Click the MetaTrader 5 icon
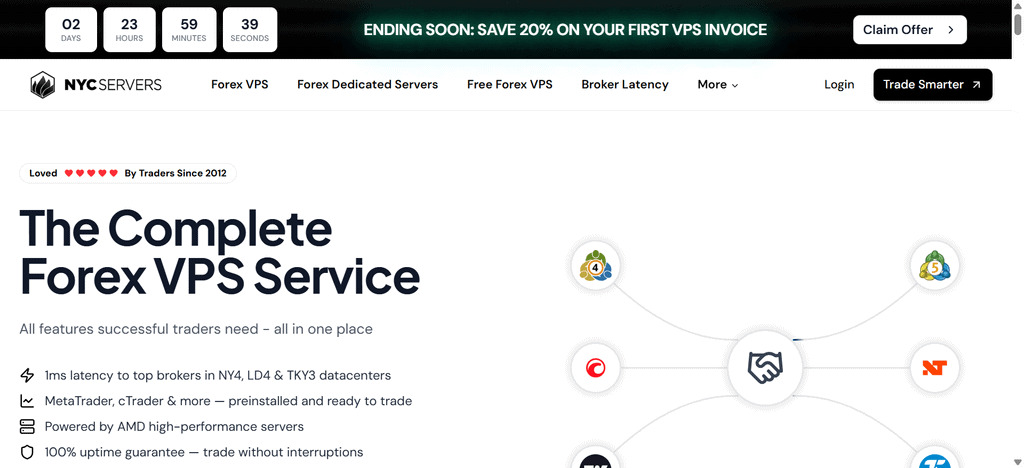This screenshot has width=1024, height=468. (935, 266)
